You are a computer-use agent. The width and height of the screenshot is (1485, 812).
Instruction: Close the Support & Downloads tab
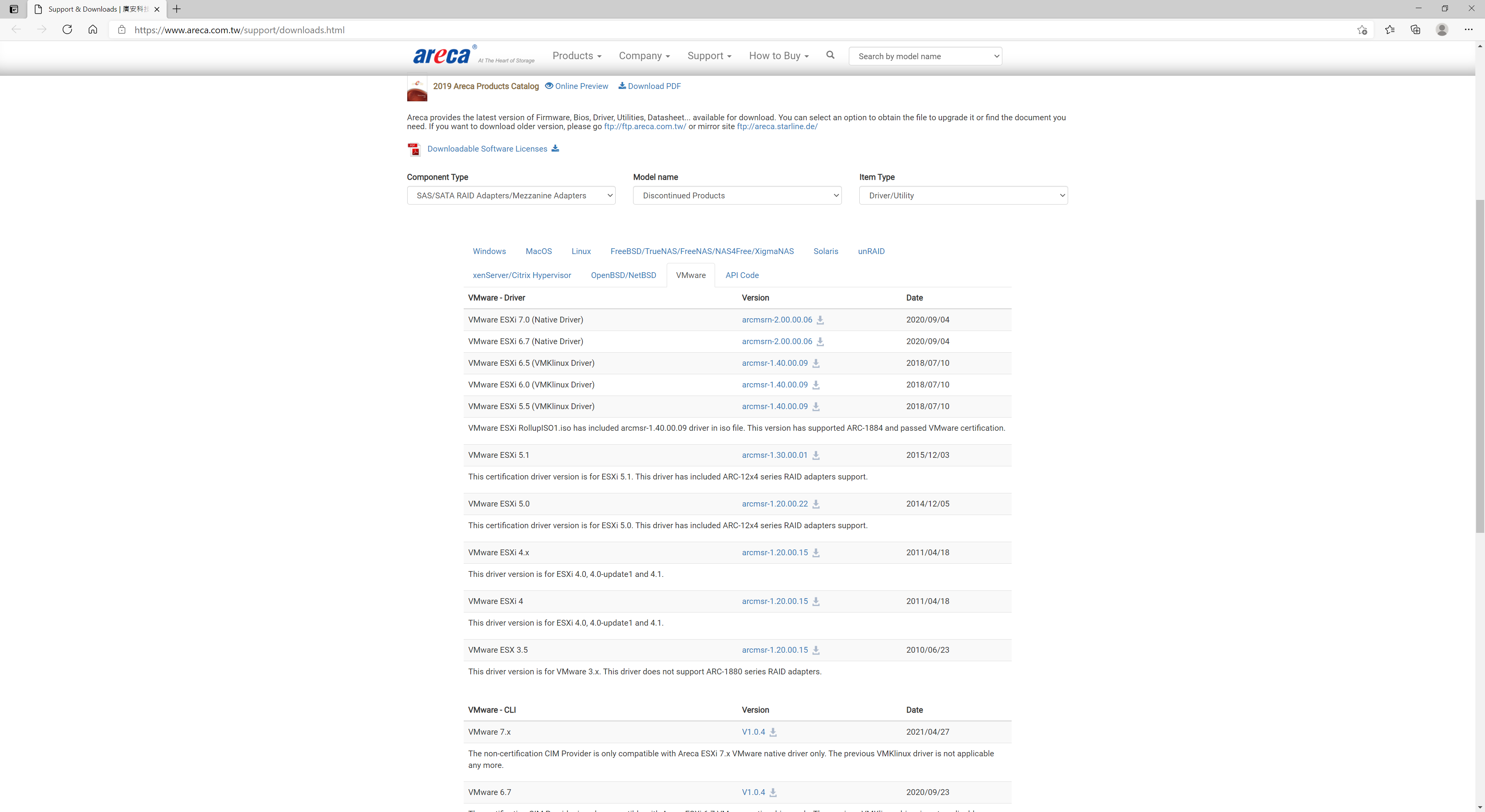tap(157, 9)
